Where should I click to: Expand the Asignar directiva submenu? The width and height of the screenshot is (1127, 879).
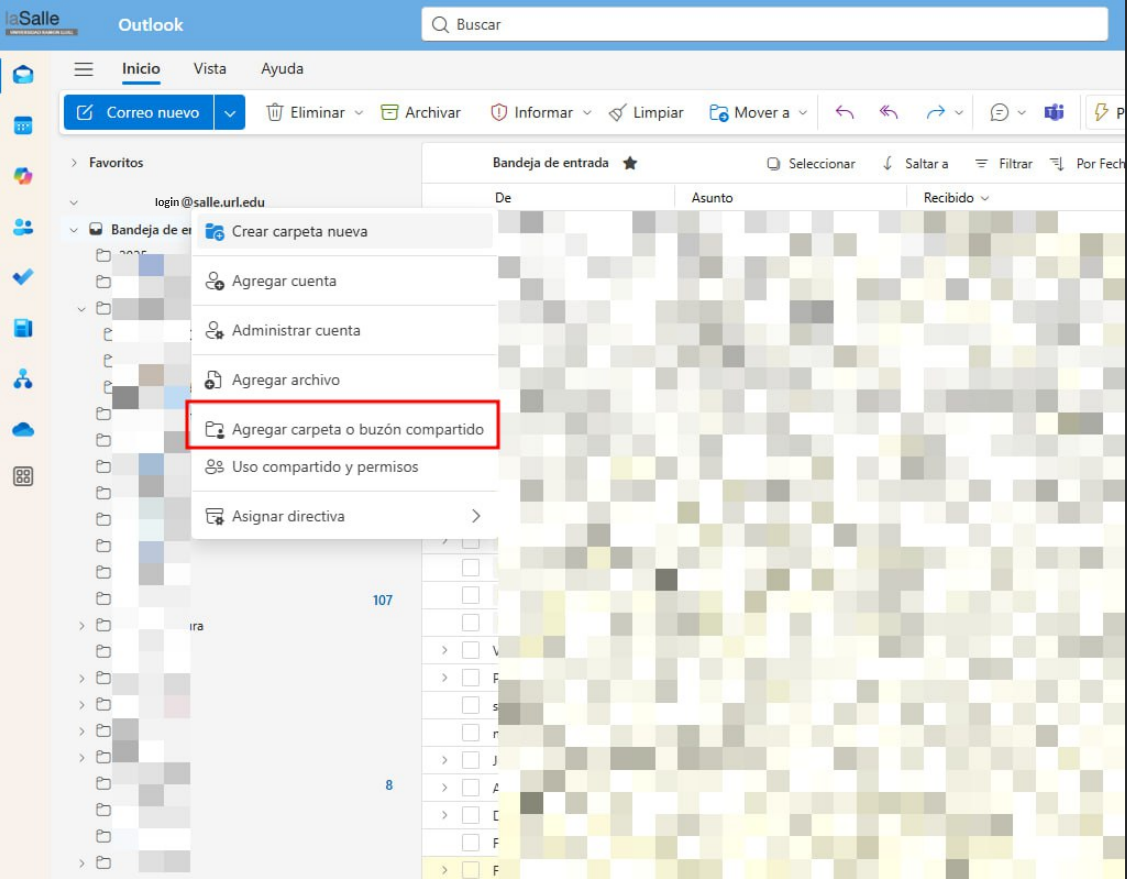(x=476, y=516)
